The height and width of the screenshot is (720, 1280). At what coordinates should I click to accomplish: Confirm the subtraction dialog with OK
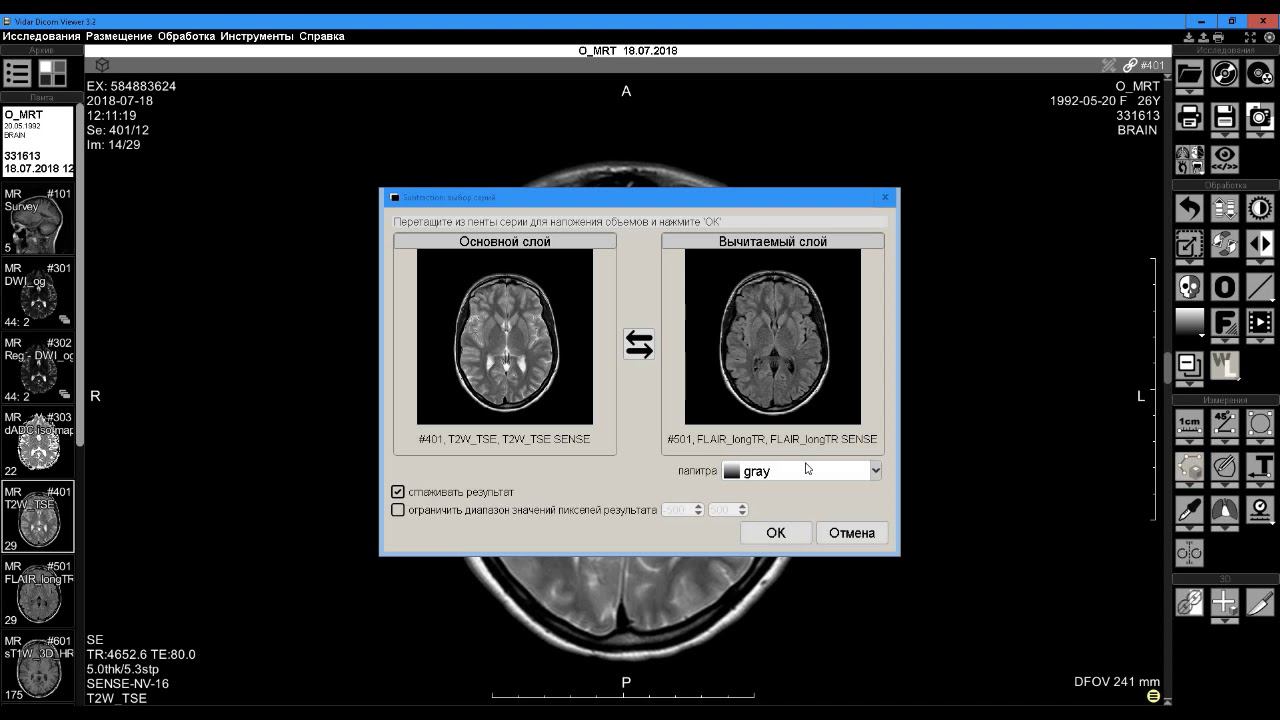(776, 533)
